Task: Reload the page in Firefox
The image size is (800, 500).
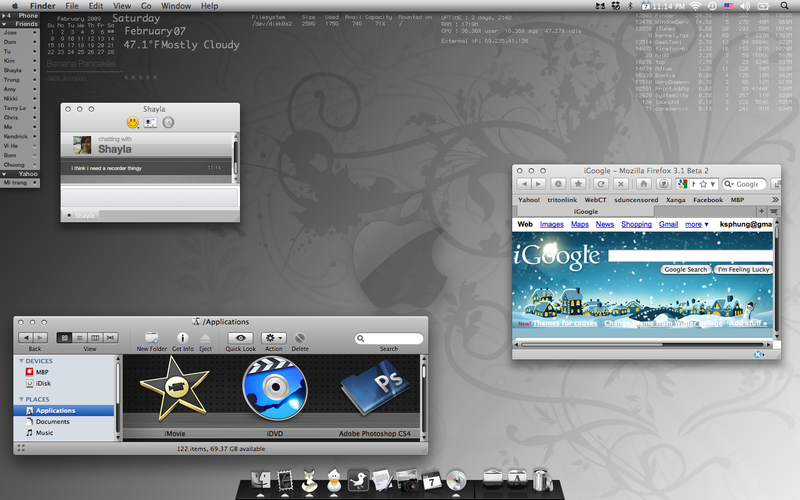Action: pyautogui.click(x=601, y=184)
